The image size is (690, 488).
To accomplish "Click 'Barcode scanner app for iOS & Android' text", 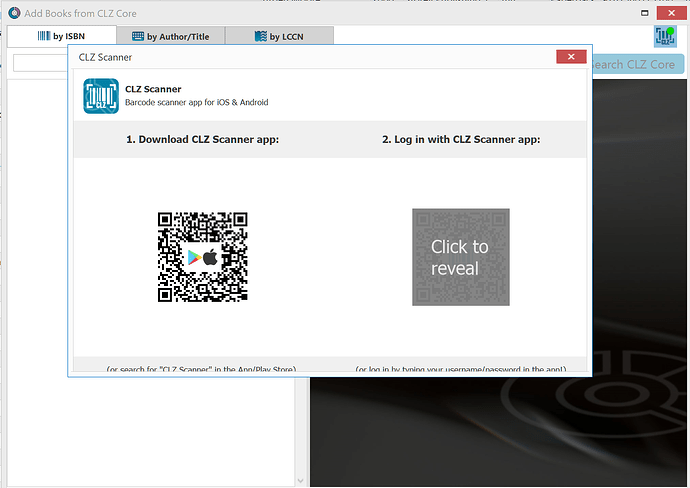I will tap(197, 103).
